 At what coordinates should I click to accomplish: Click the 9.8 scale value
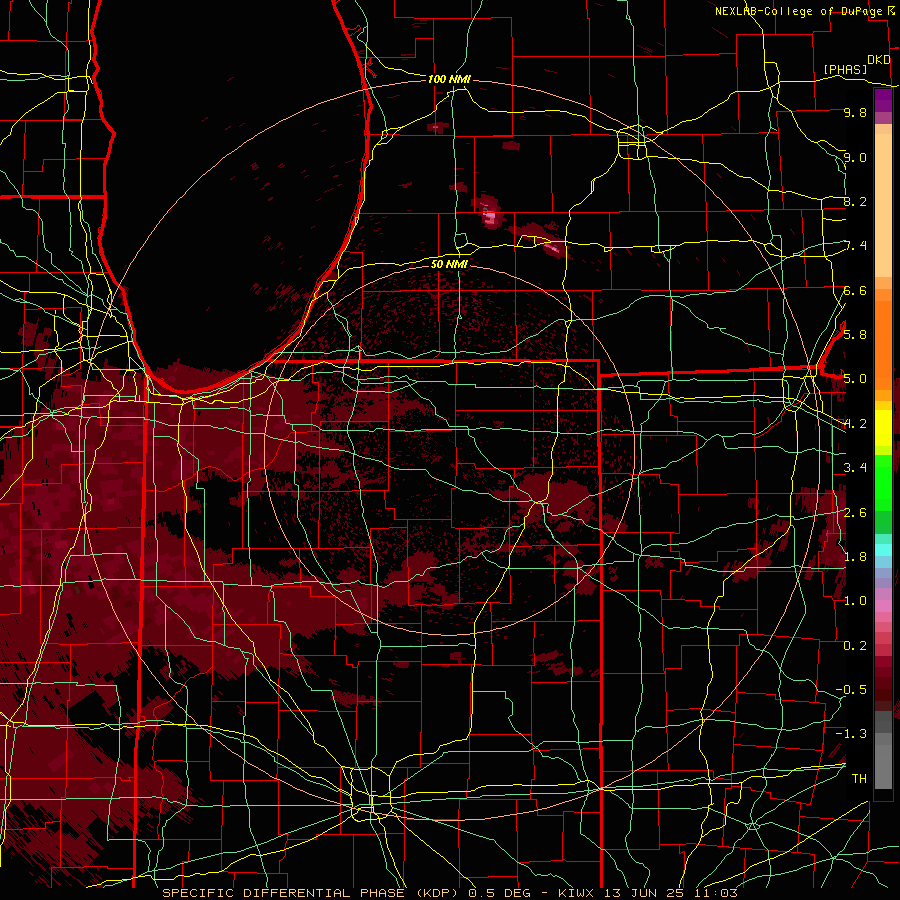(855, 112)
